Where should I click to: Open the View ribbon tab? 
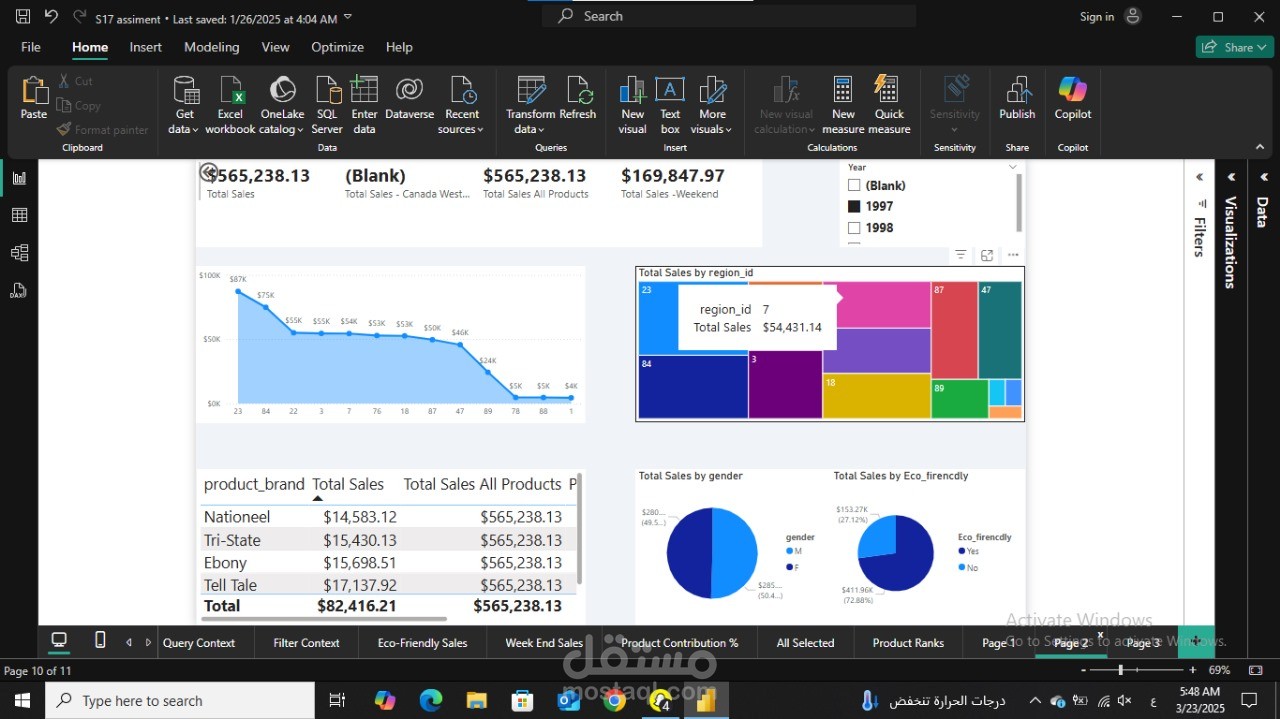(275, 47)
